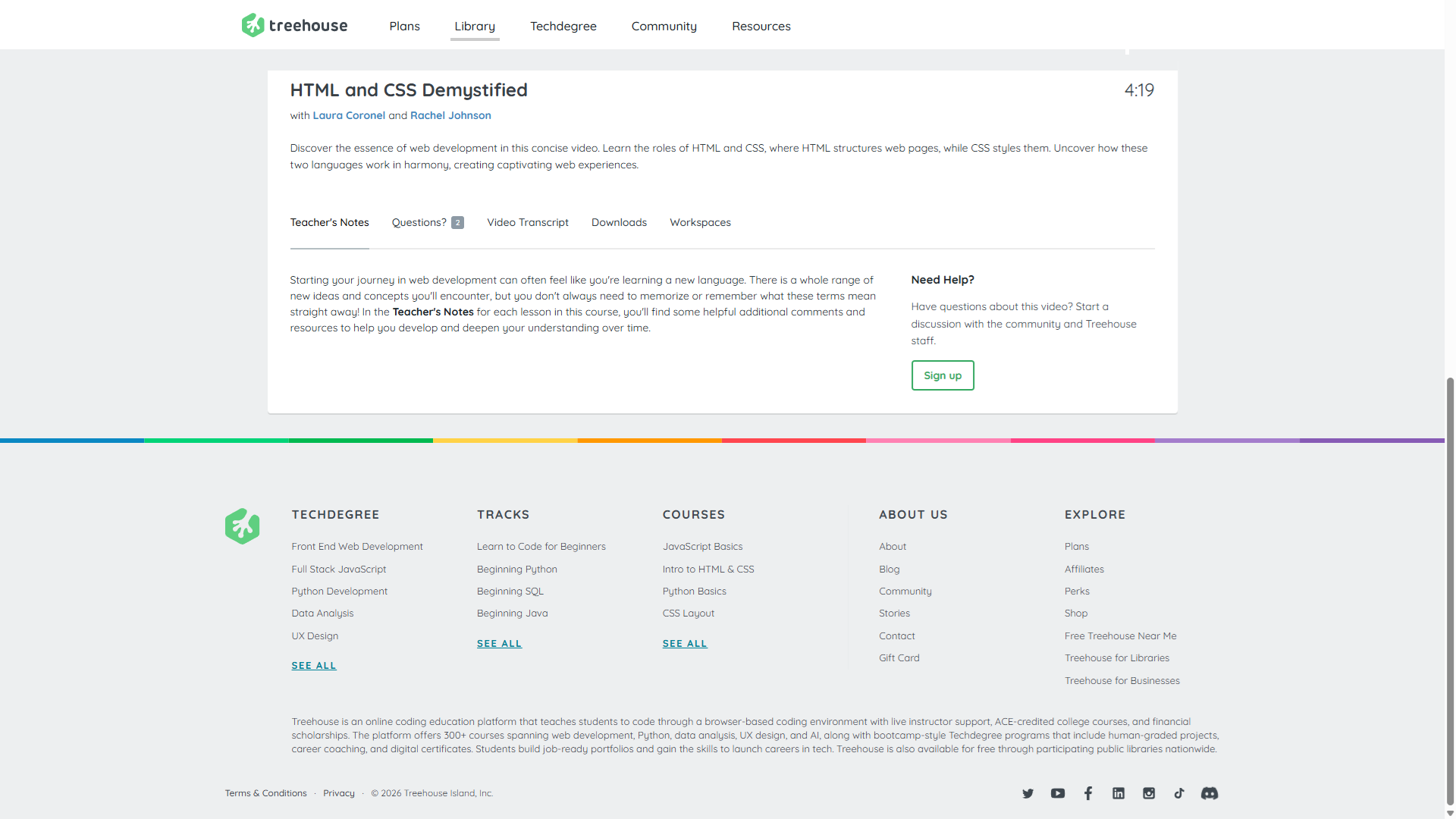This screenshot has height=819, width=1456.
Task: Open Terms & Conditions link
Action: point(266,793)
